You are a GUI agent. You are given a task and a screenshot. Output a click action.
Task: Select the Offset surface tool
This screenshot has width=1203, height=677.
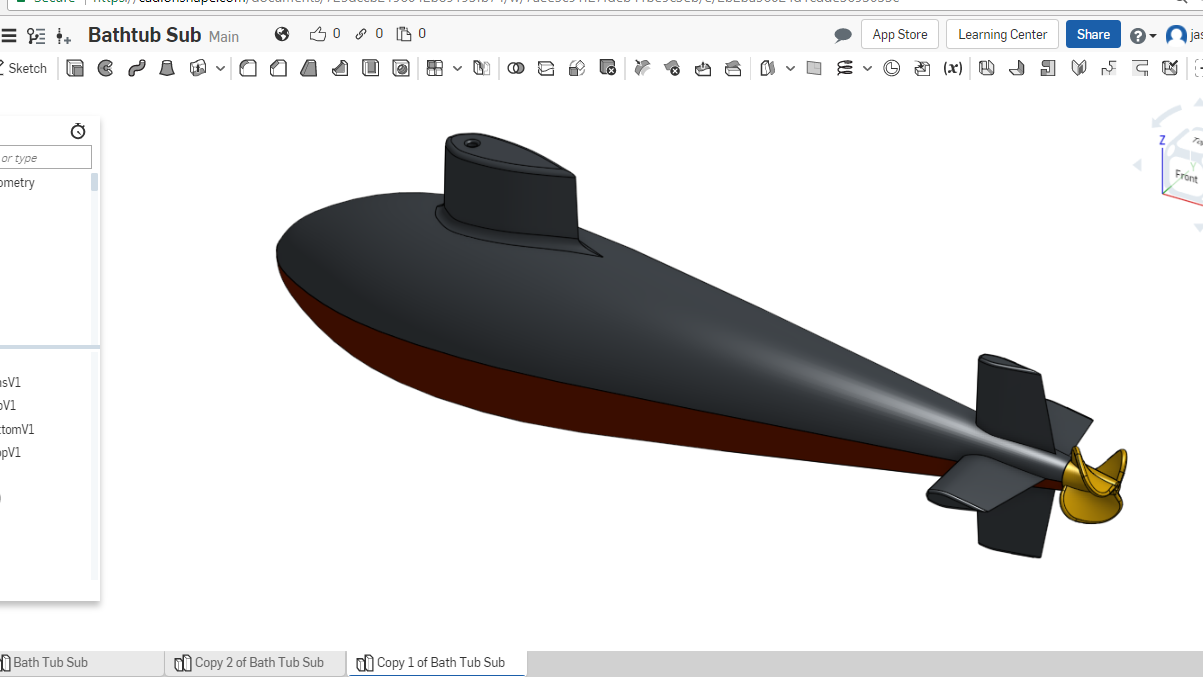767,69
